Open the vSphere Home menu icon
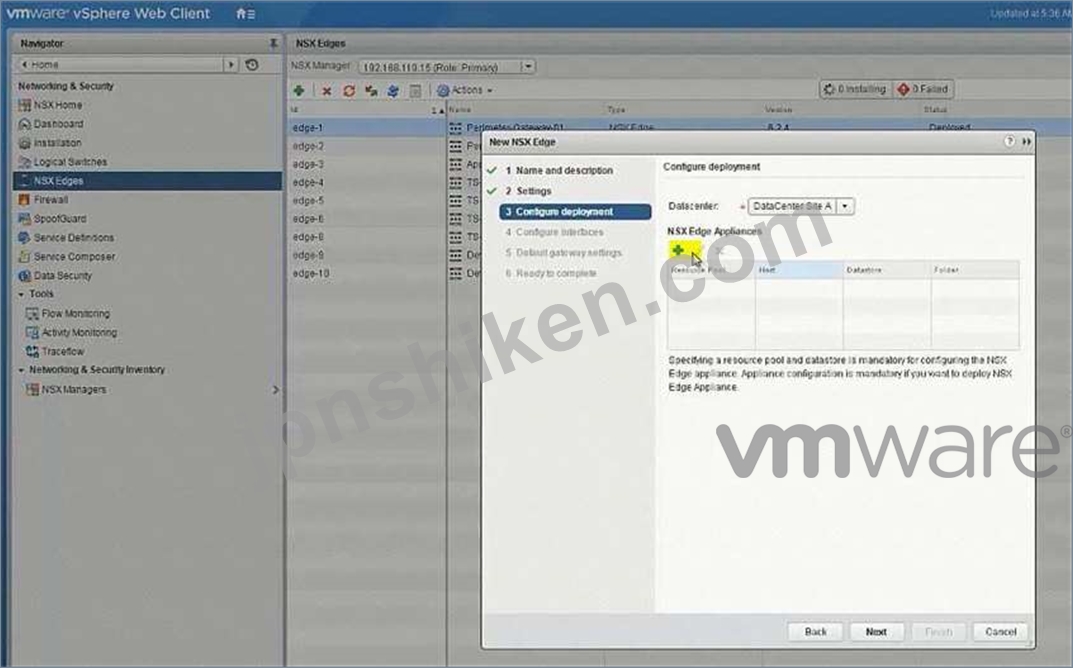Screen dimensions: 1073x668 [x=245, y=14]
